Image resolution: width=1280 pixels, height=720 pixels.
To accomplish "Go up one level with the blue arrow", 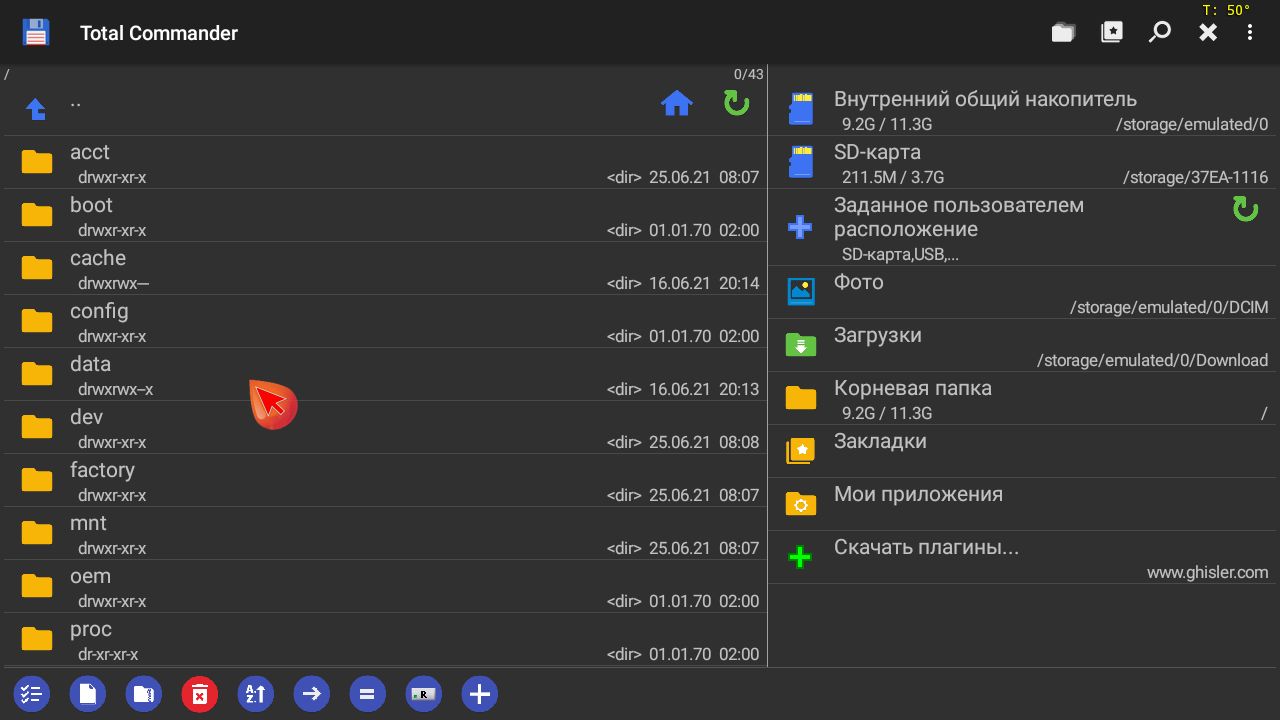I will (x=36, y=108).
